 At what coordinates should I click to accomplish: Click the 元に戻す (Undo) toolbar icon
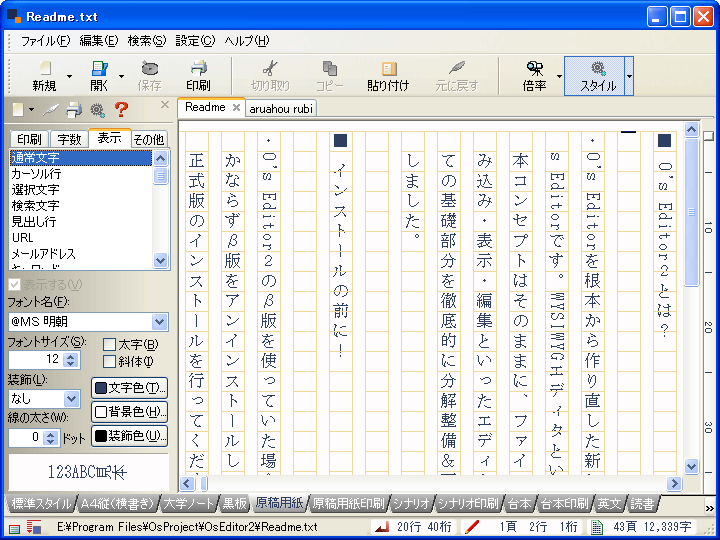tap(457, 69)
